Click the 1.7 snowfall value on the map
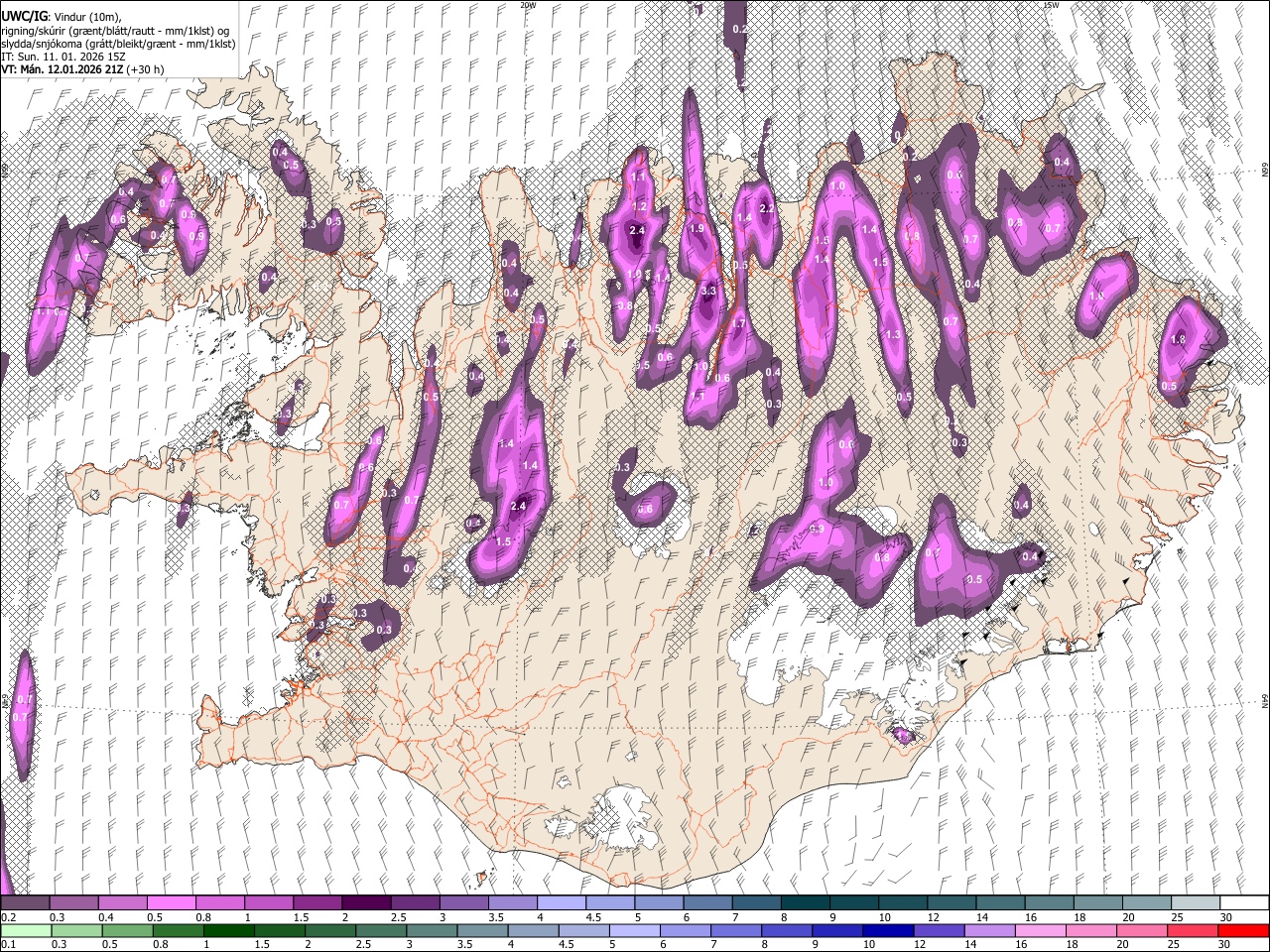The image size is (1270, 952). coord(738,324)
